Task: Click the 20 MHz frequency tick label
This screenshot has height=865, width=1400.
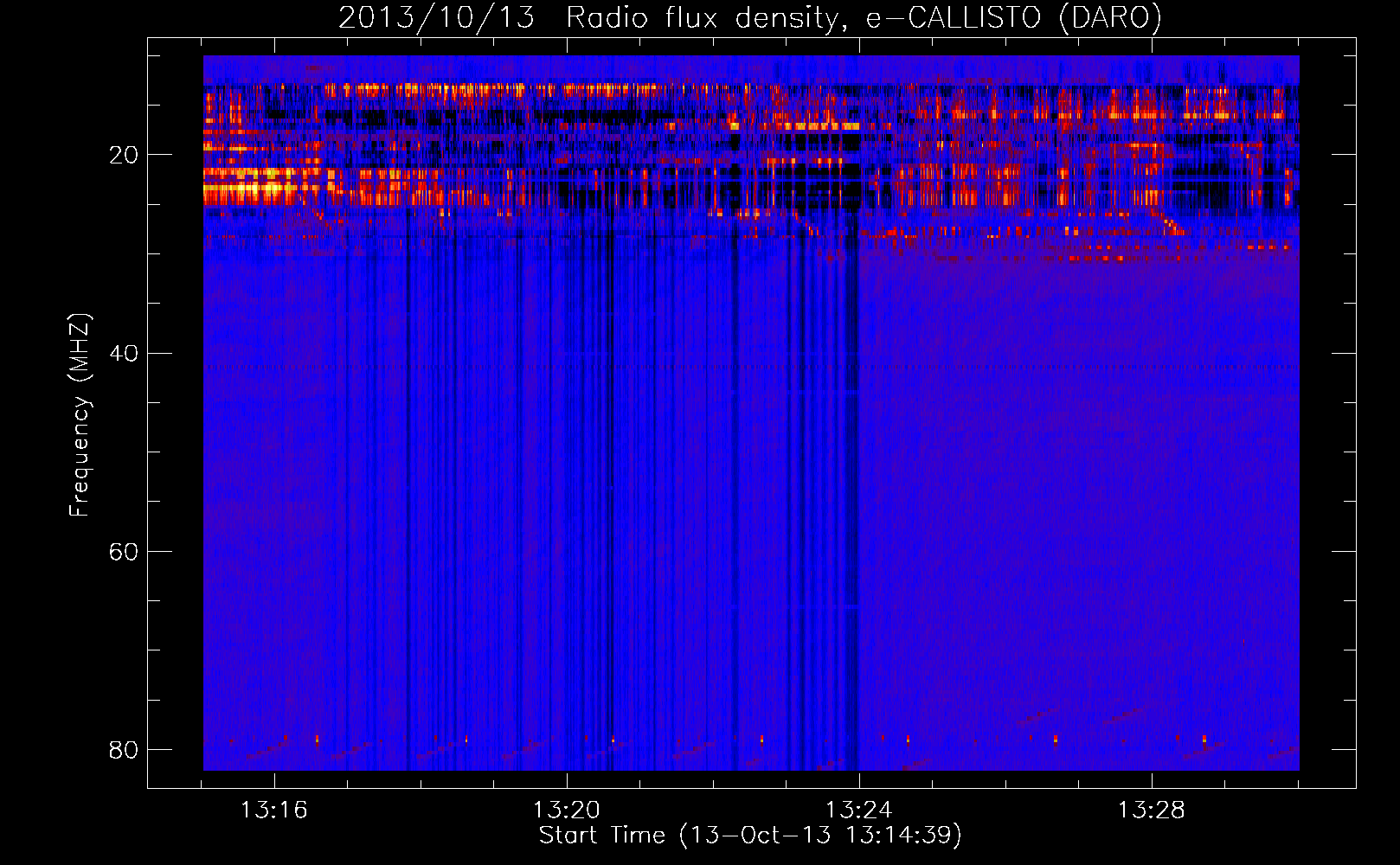Action: point(124,155)
